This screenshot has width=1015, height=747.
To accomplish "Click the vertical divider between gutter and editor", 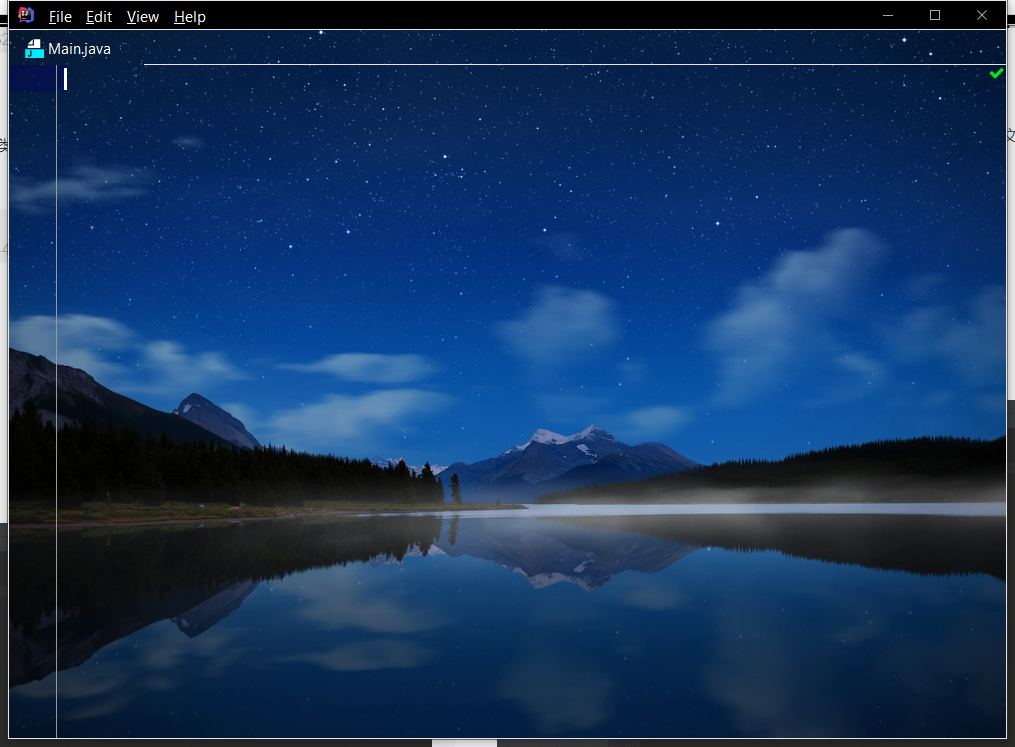I will [56, 400].
